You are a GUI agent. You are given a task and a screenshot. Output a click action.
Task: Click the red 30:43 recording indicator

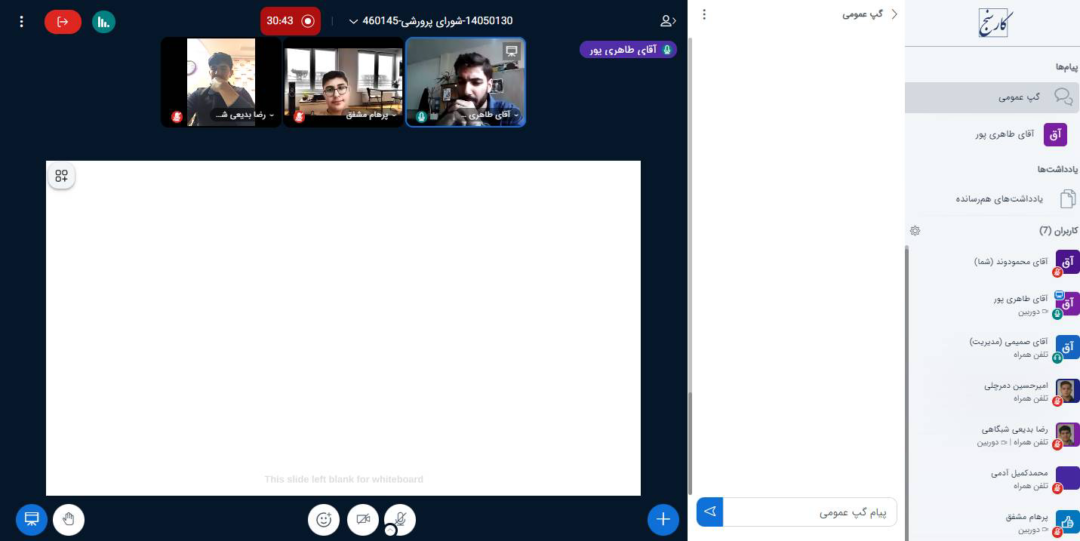(290, 21)
